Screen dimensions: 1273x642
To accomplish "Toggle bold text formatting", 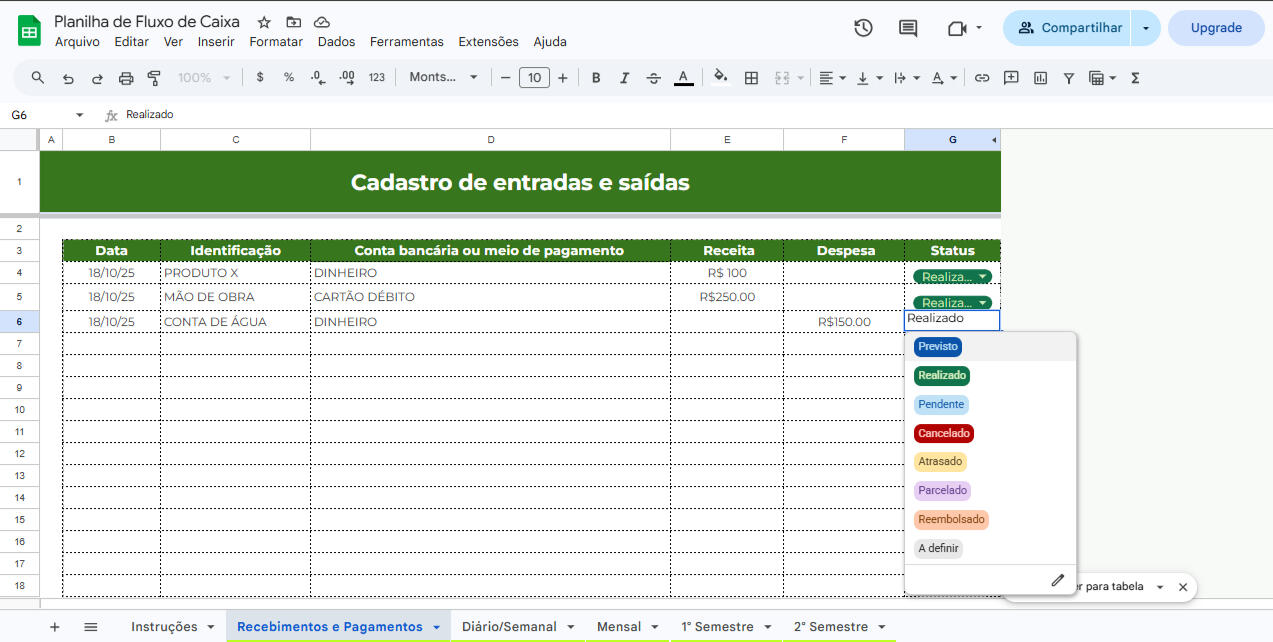I will [x=596, y=78].
